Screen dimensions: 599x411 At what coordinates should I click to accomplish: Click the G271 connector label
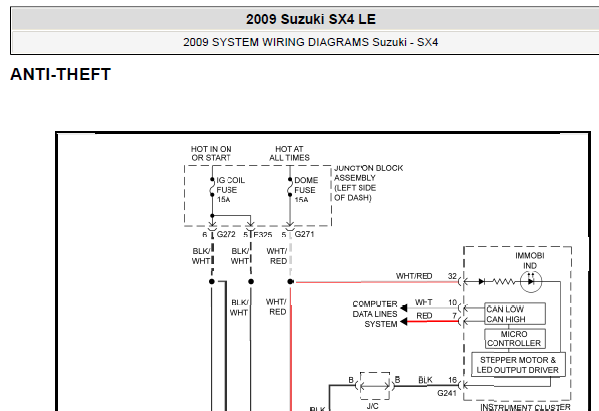(x=304, y=234)
